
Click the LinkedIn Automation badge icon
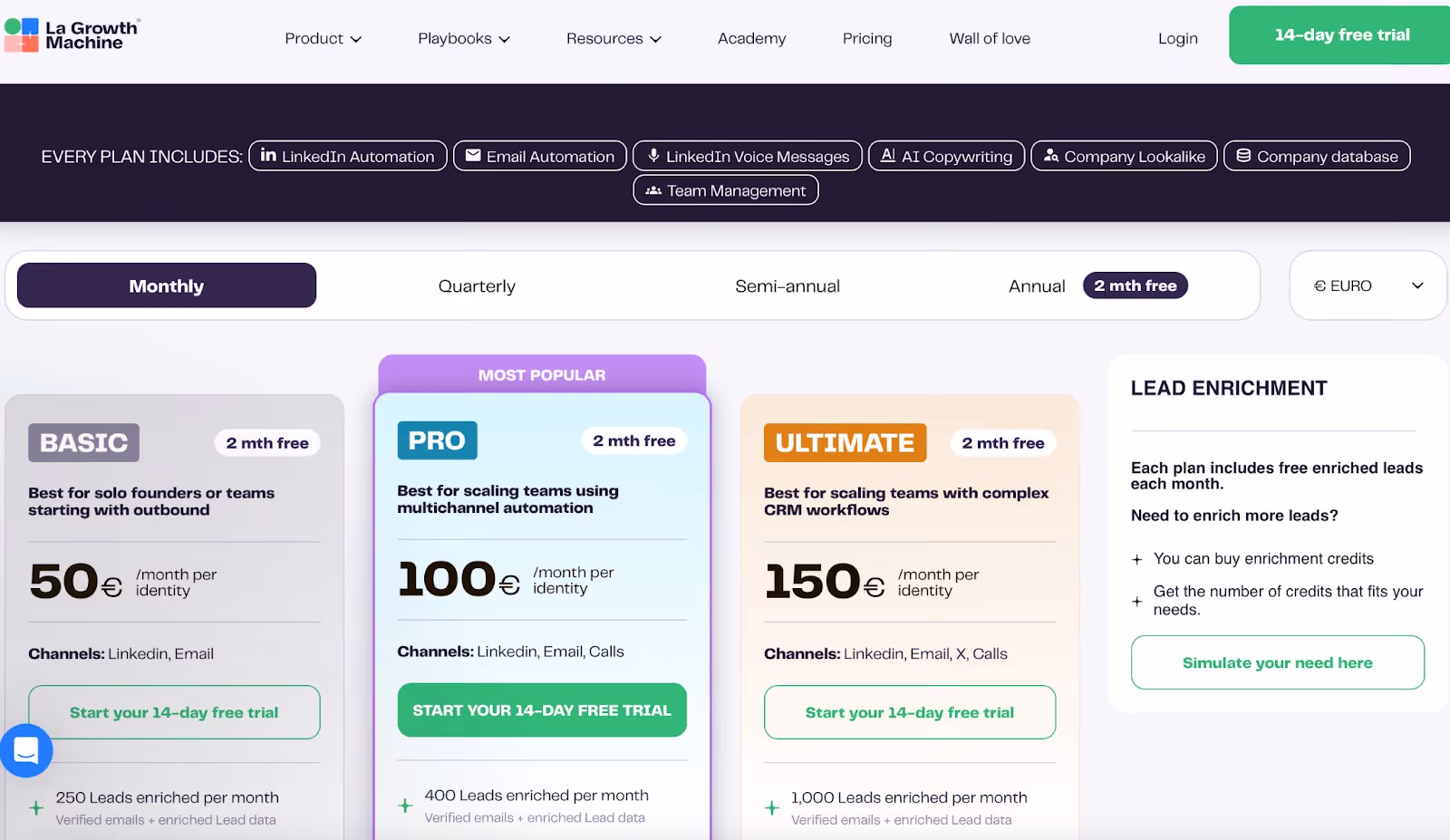pyautogui.click(x=268, y=156)
